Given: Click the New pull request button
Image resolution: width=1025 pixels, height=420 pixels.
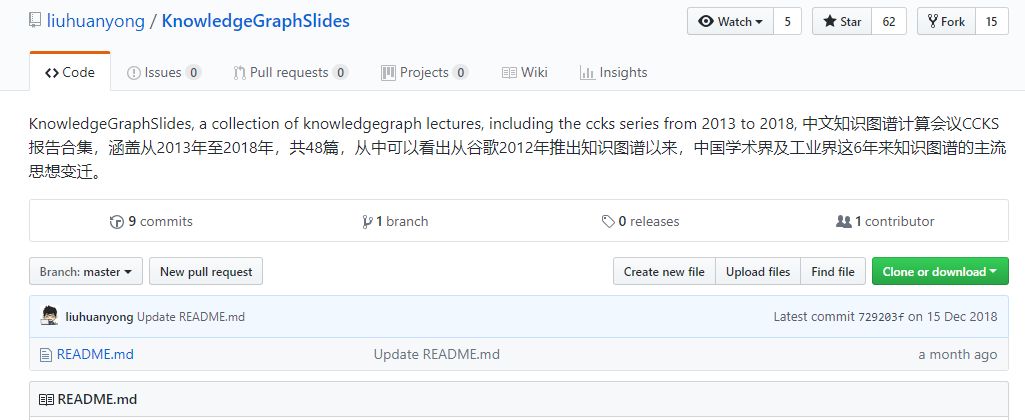Looking at the screenshot, I should [x=206, y=271].
